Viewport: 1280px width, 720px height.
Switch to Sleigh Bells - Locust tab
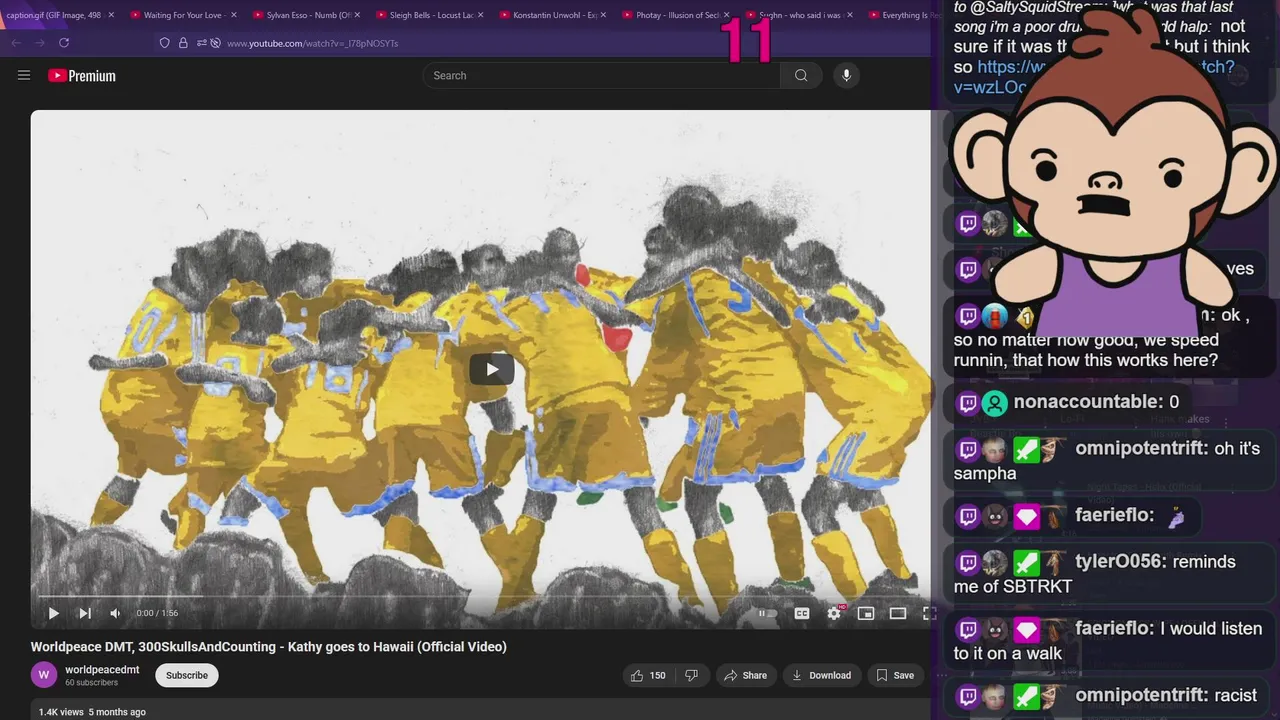(x=429, y=15)
